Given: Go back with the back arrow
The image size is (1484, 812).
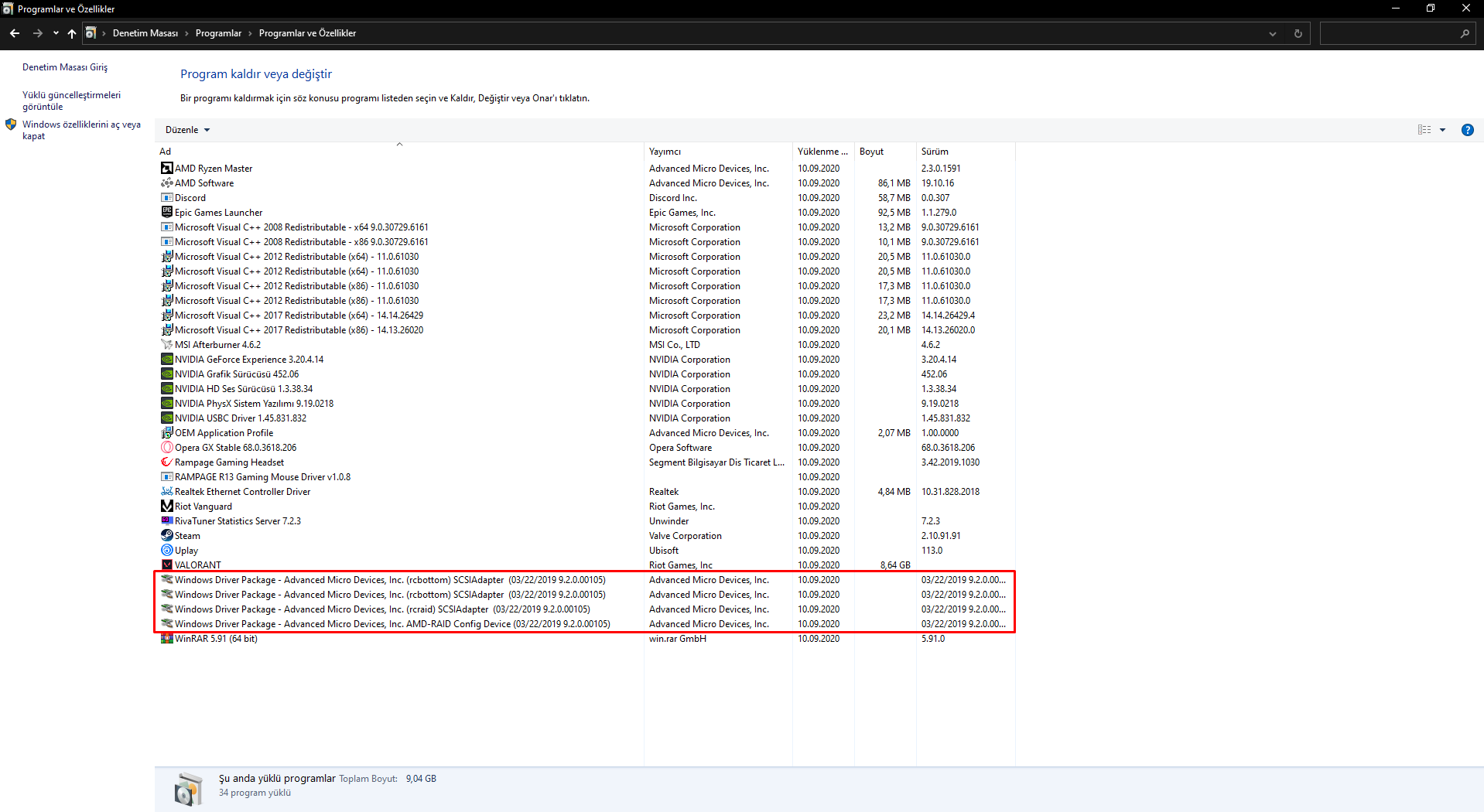Looking at the screenshot, I should click(x=15, y=33).
